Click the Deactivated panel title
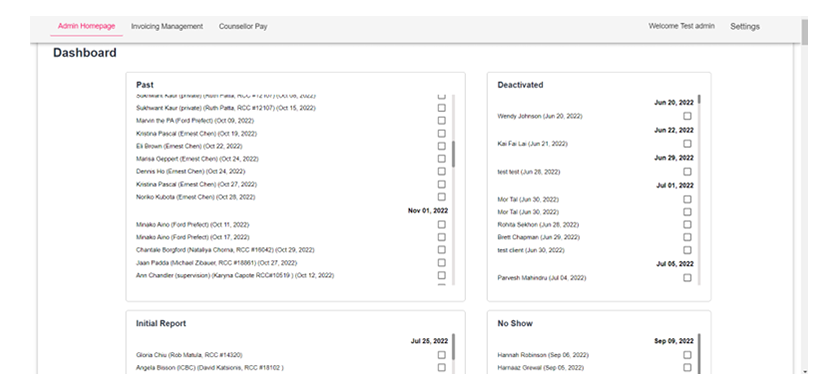The width and height of the screenshot is (834, 390). click(x=520, y=85)
